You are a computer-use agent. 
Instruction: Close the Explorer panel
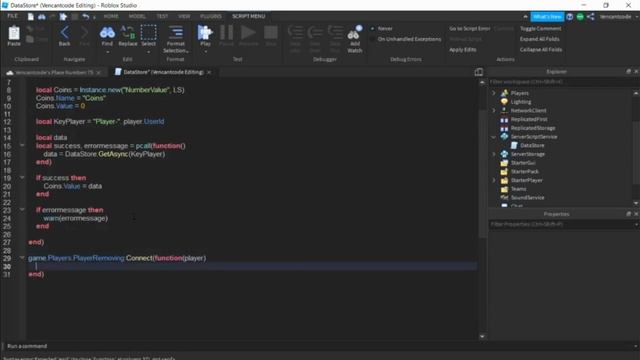(636, 71)
